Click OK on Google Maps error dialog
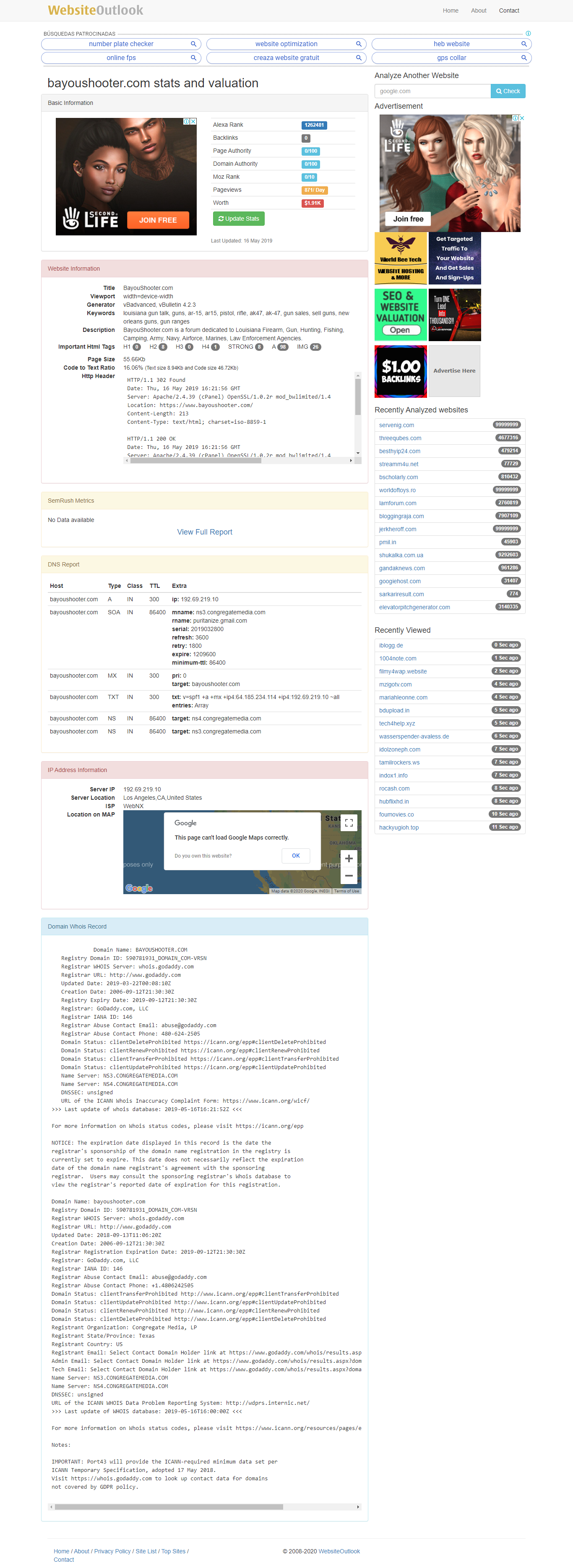573x1568 pixels. point(296,856)
